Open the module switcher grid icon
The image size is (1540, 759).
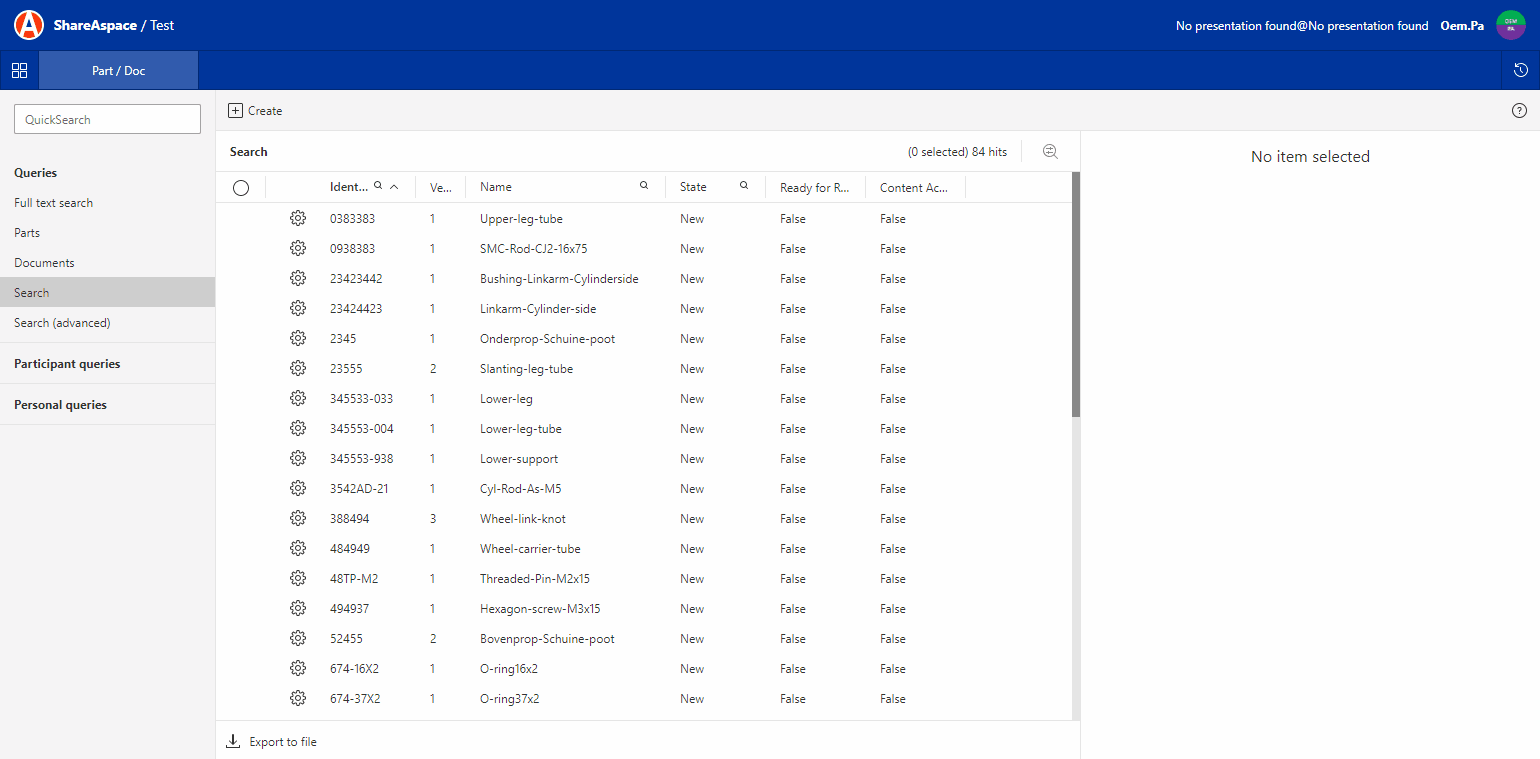tap(19, 70)
